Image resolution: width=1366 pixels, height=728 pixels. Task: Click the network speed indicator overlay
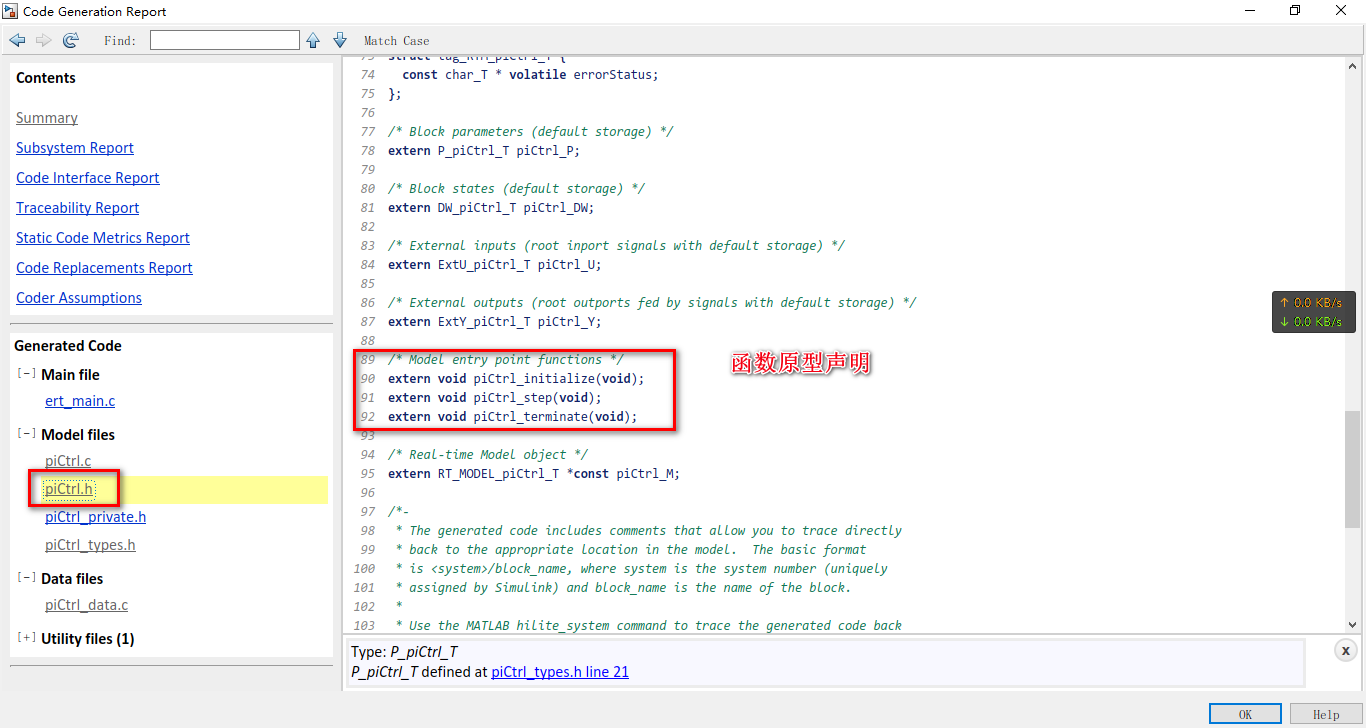(x=1313, y=311)
